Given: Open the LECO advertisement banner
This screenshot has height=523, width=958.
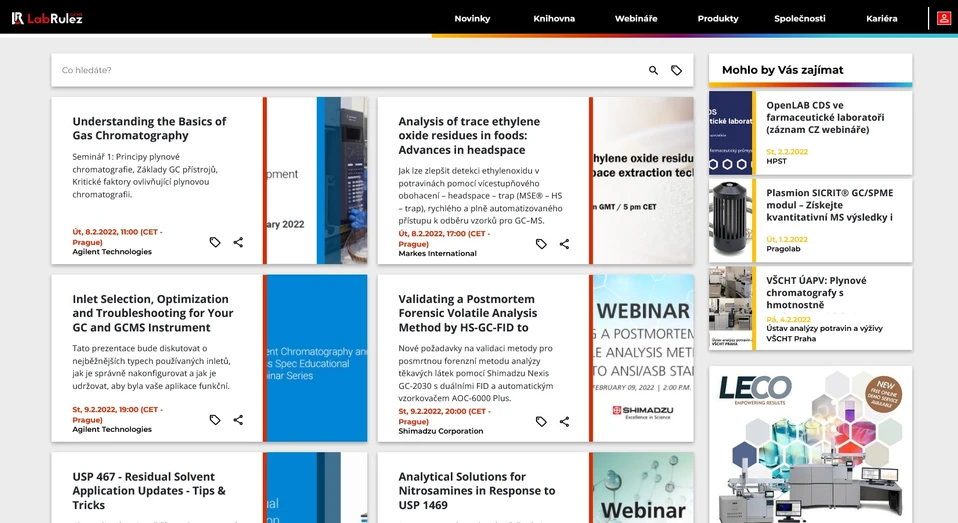Looking at the screenshot, I should click(x=810, y=444).
